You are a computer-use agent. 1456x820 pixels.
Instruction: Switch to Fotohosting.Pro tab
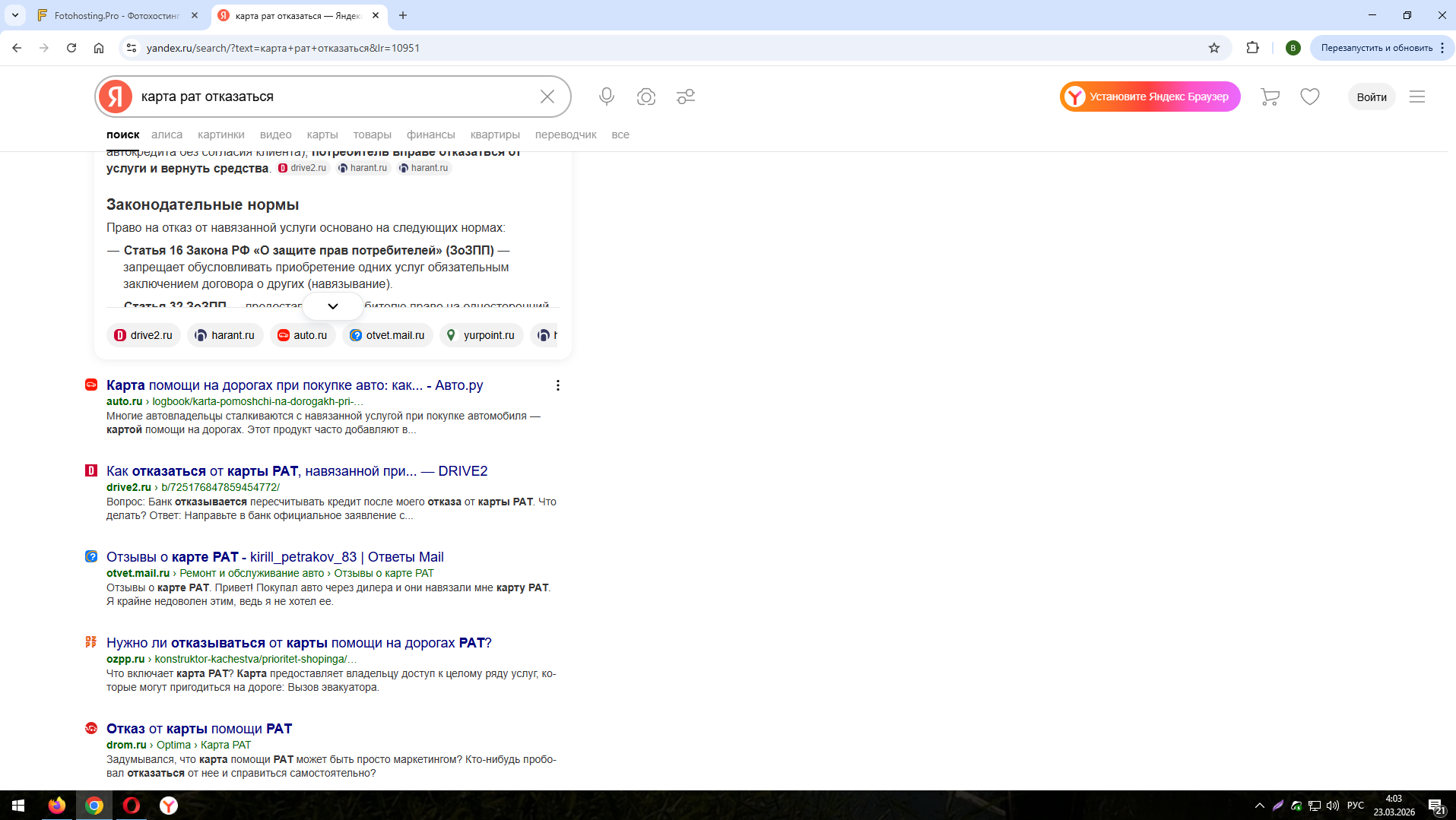tap(118, 15)
